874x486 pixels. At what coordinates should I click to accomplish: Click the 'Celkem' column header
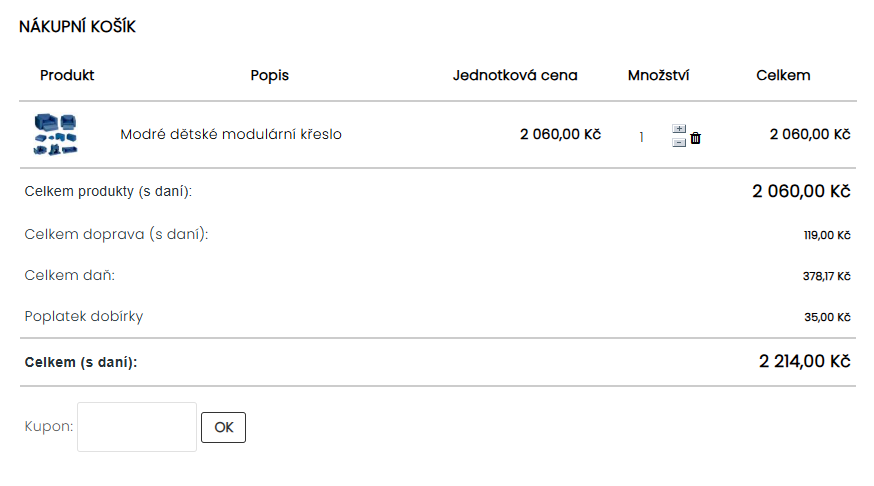783,75
